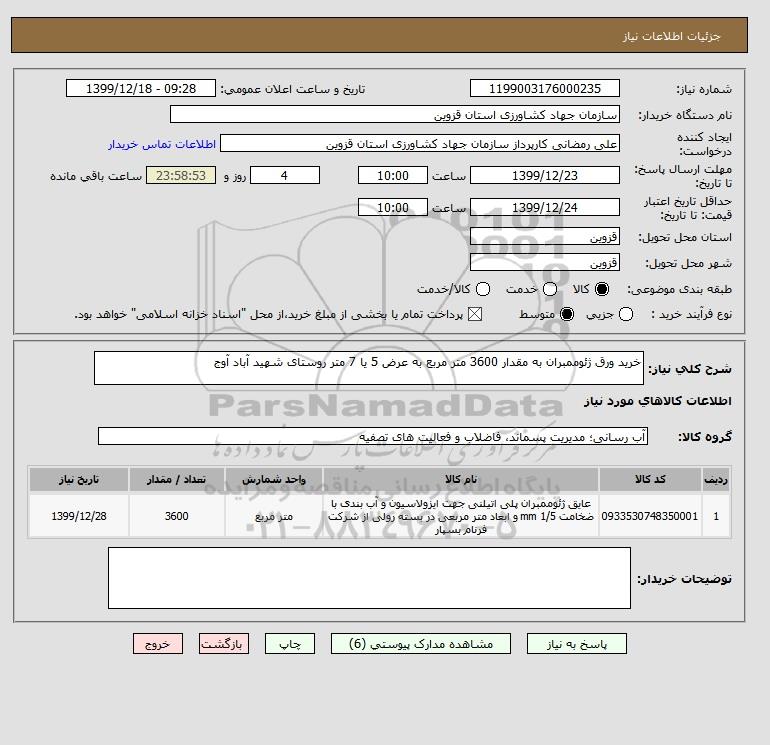Click the price validity date 1399/12/24
The height and width of the screenshot is (745, 770).
point(545,207)
